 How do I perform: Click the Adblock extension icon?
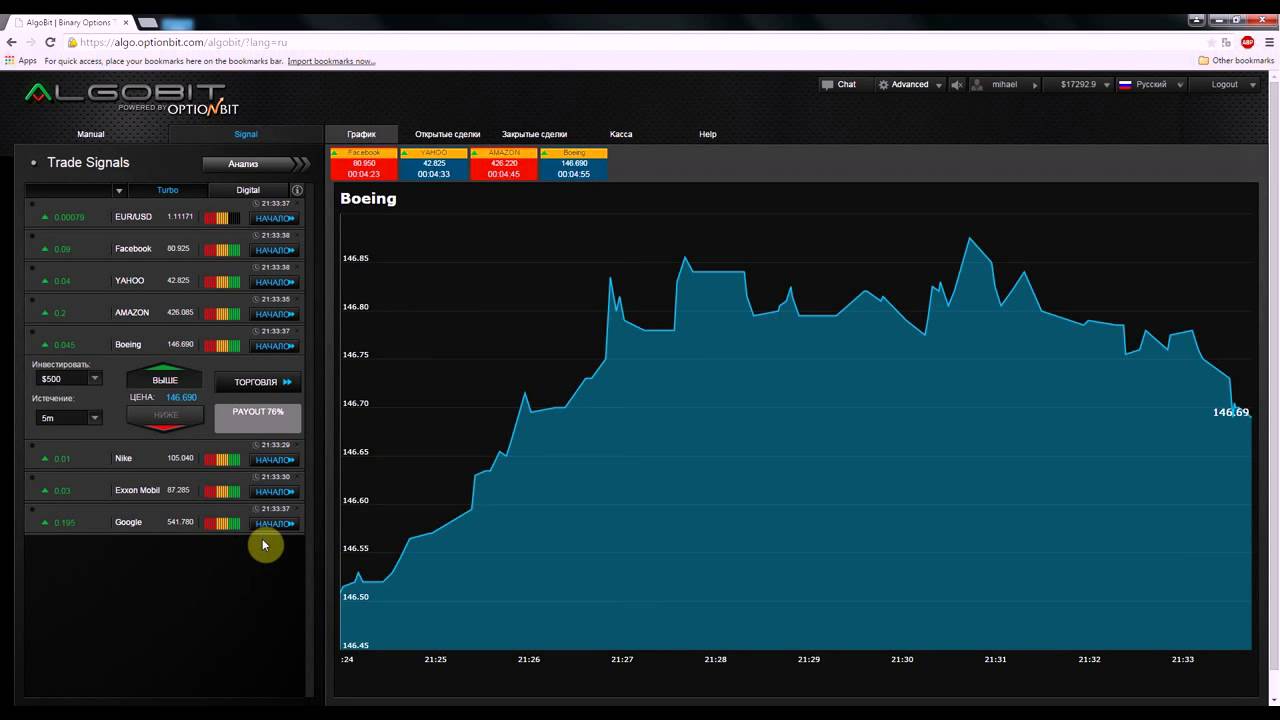point(1247,42)
